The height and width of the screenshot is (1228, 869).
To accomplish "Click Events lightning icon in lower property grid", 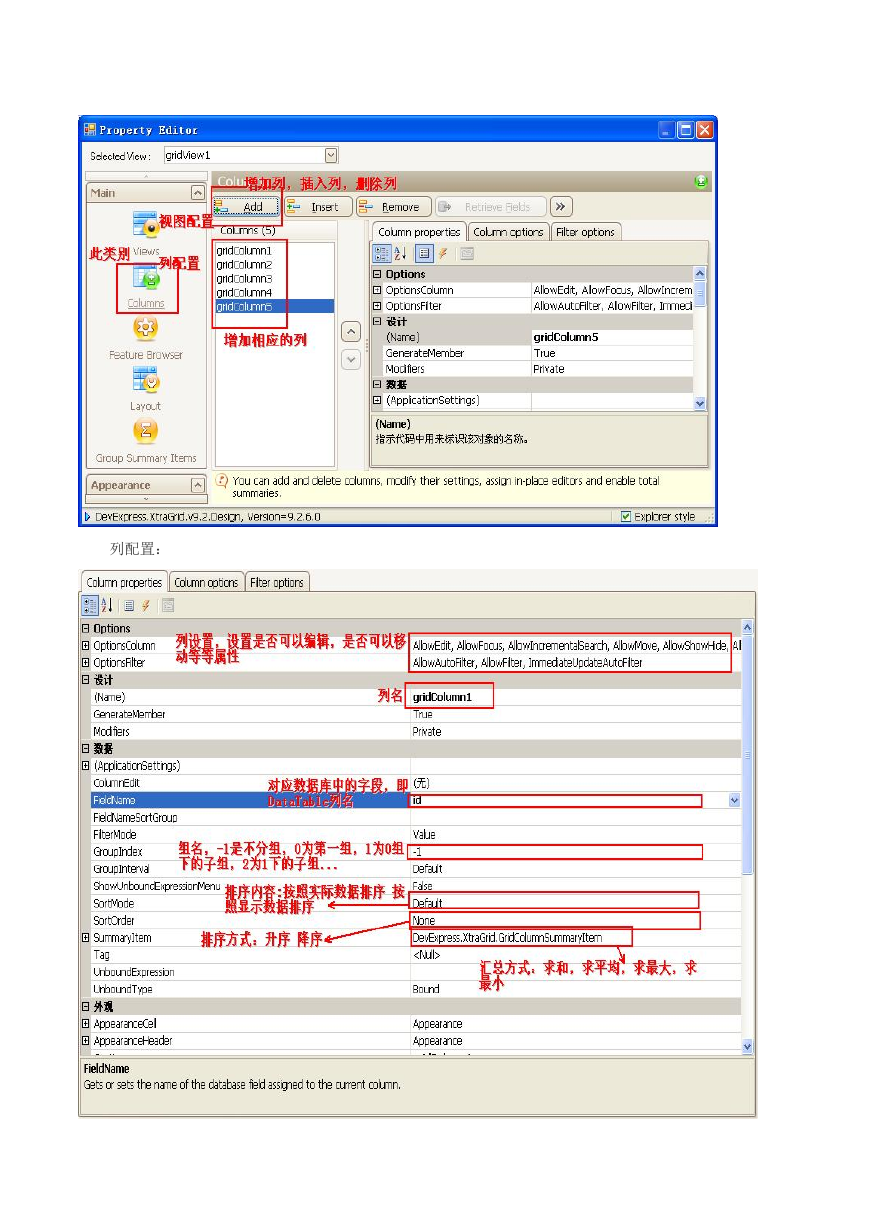I will 146,605.
